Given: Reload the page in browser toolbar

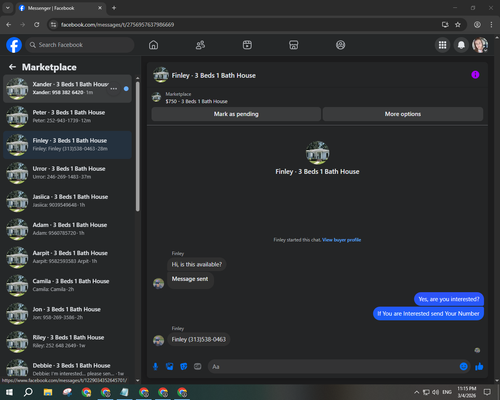Looking at the screenshot, I should coord(37,25).
